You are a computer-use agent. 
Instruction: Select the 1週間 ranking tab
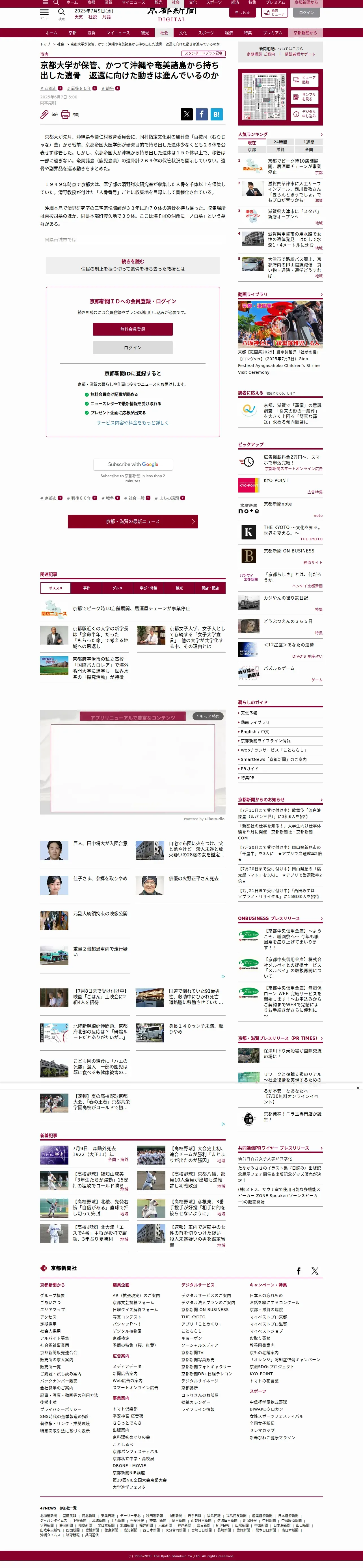pyautogui.click(x=309, y=142)
